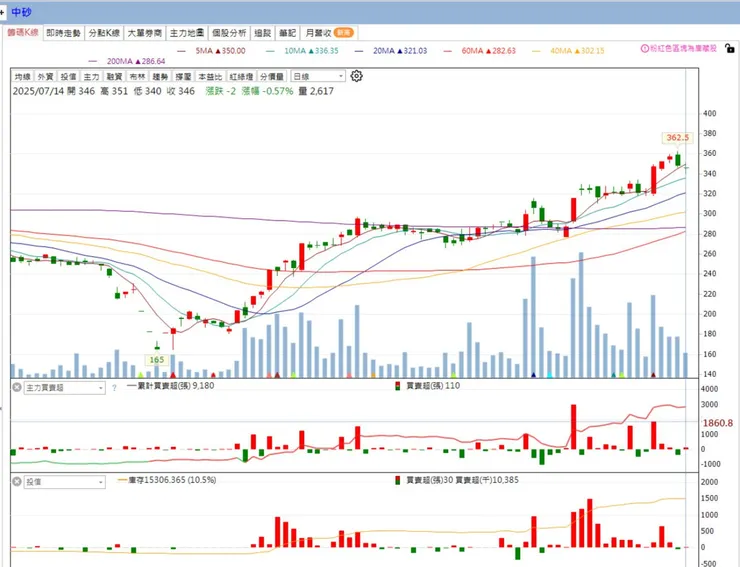Click the pink info icon for 庫藏股 note
This screenshot has height=567, width=740.
pyautogui.click(x=644, y=48)
